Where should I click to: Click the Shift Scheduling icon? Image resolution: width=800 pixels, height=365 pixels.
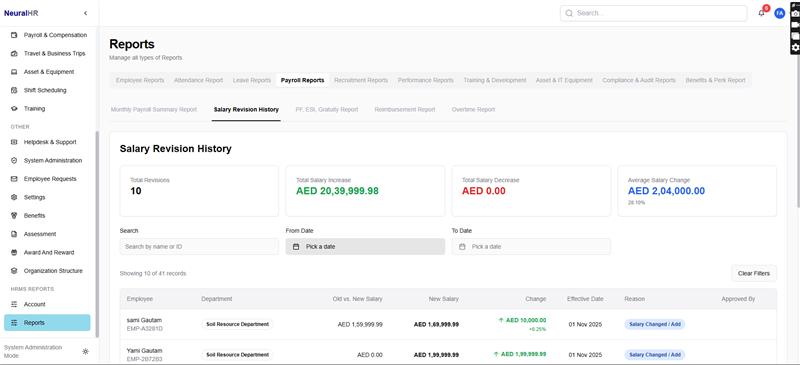(x=14, y=90)
